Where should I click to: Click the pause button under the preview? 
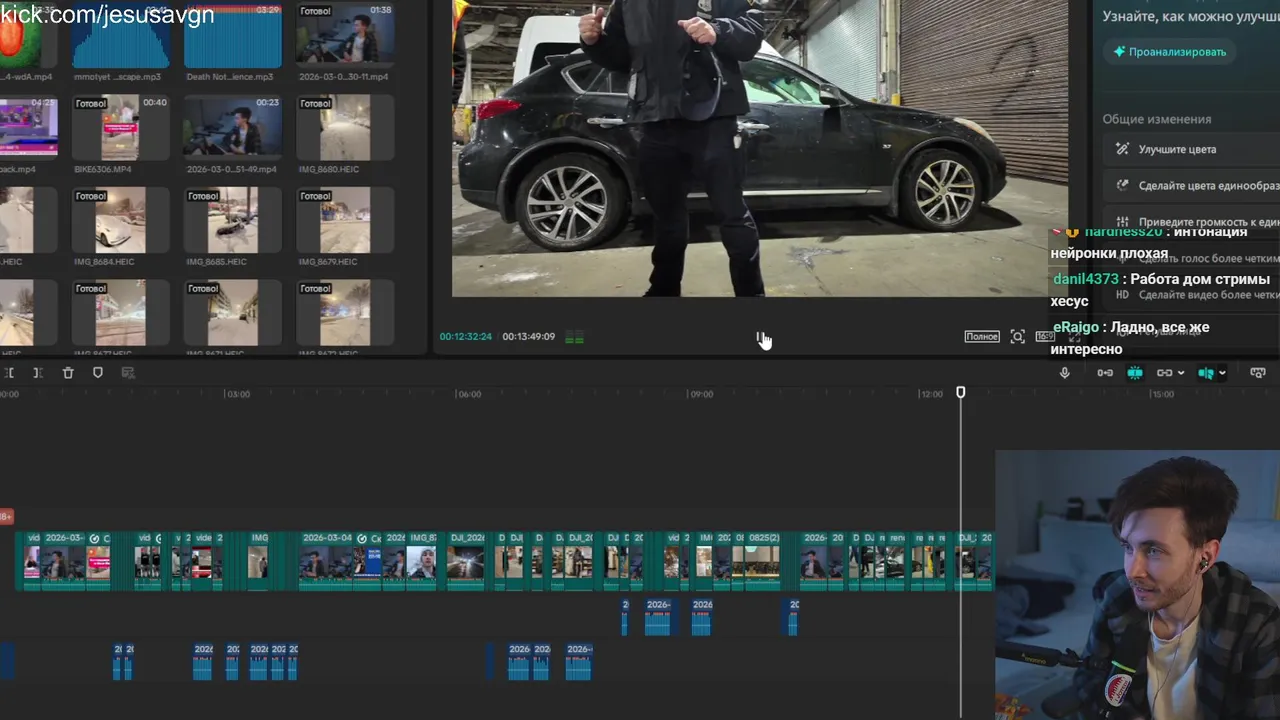click(760, 337)
